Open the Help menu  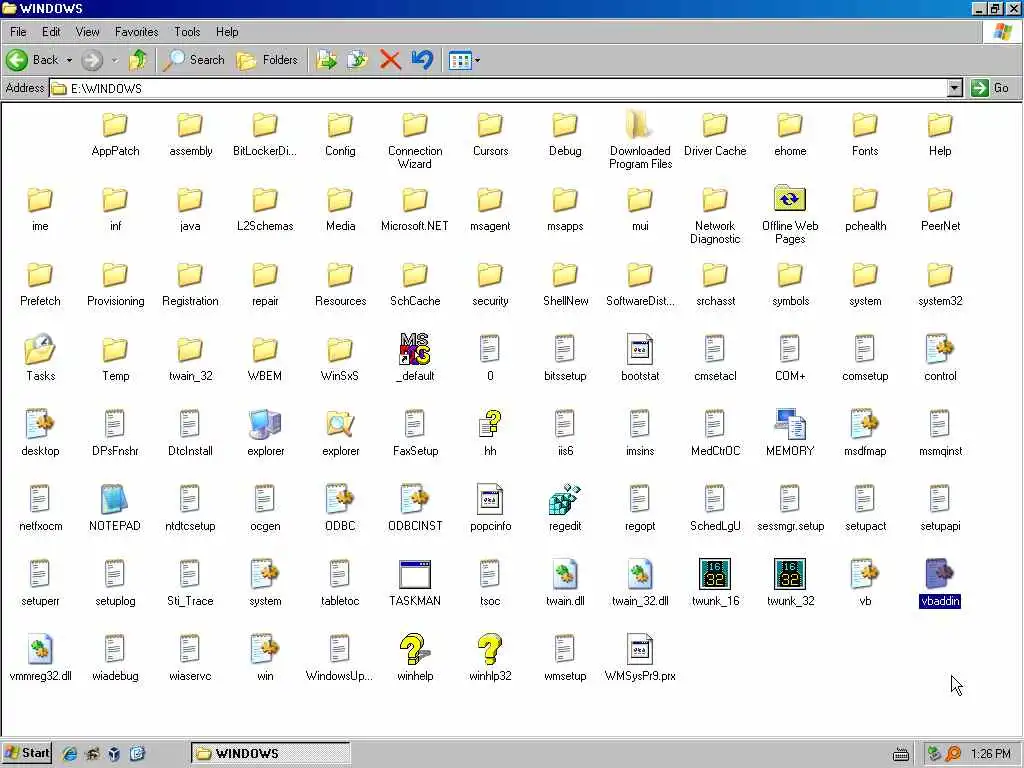(227, 31)
